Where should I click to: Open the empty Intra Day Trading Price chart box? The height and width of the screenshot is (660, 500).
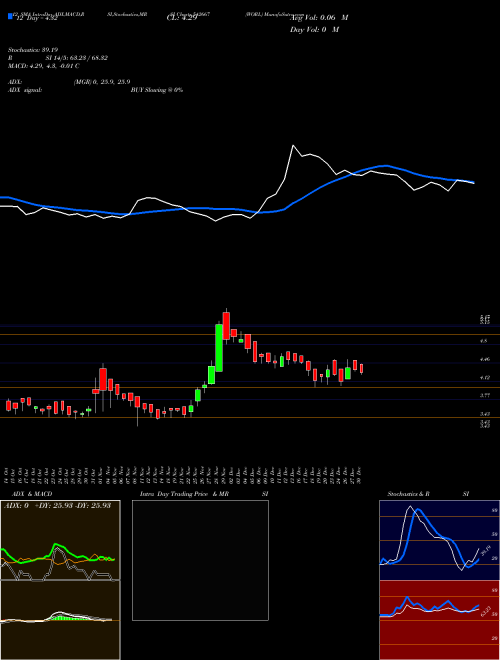coord(200,560)
